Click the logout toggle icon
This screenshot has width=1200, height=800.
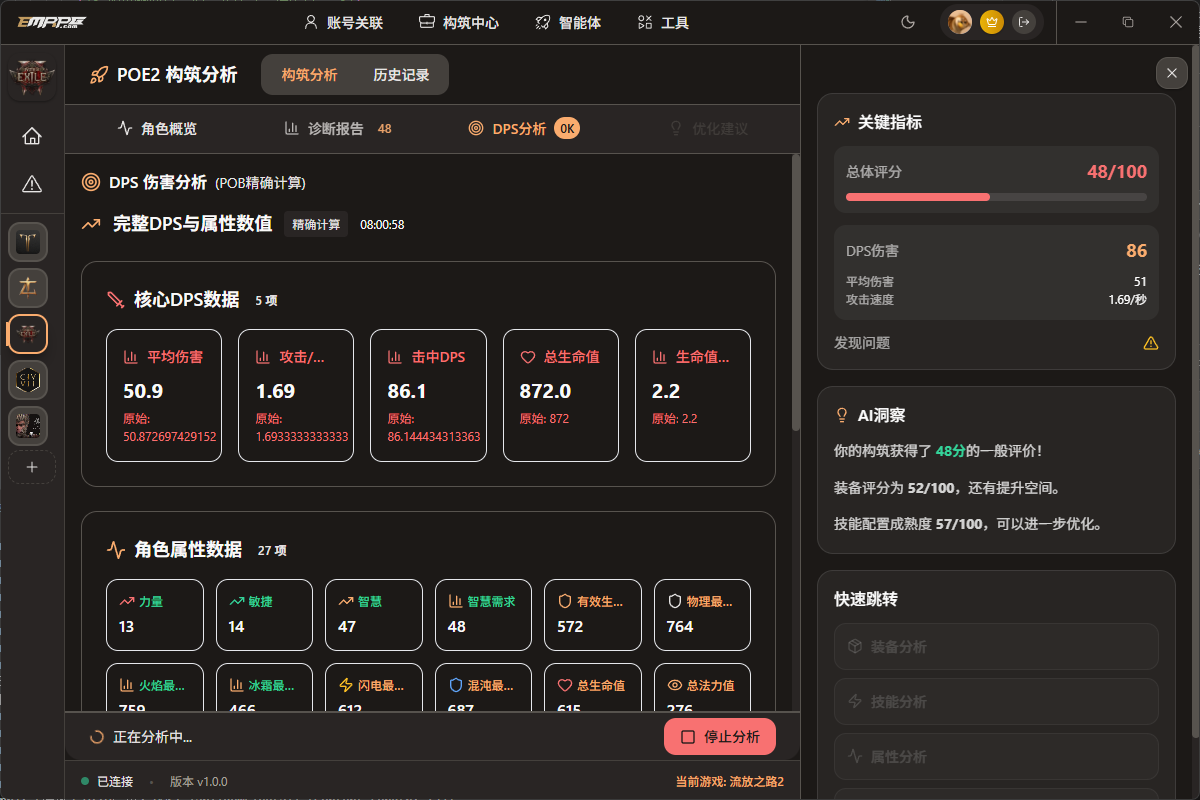coord(1024,21)
